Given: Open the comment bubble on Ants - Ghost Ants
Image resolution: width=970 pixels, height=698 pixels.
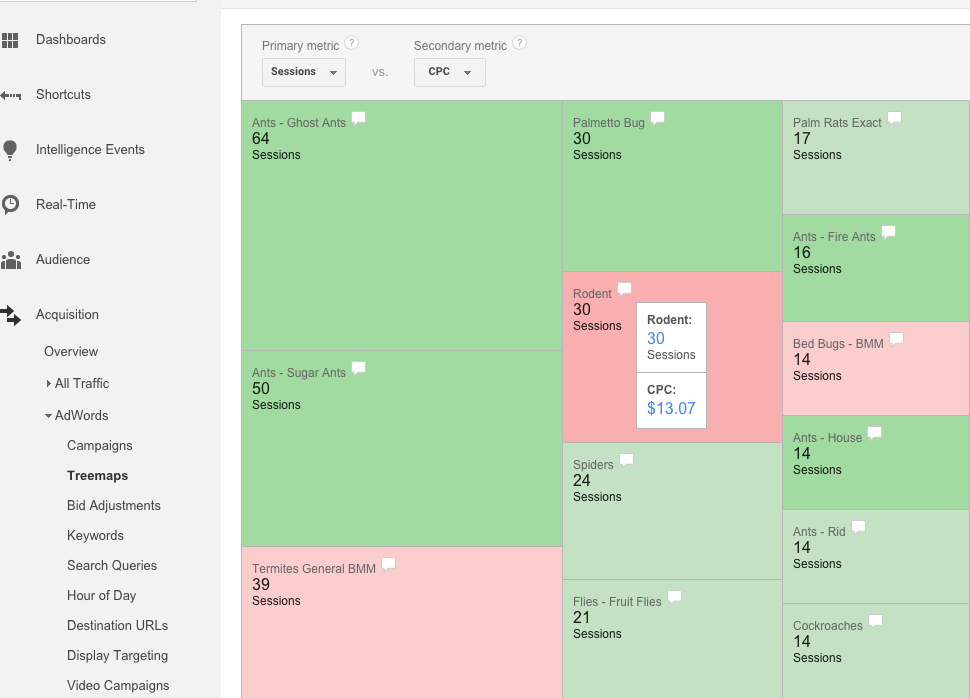Looking at the screenshot, I should click(x=359, y=116).
